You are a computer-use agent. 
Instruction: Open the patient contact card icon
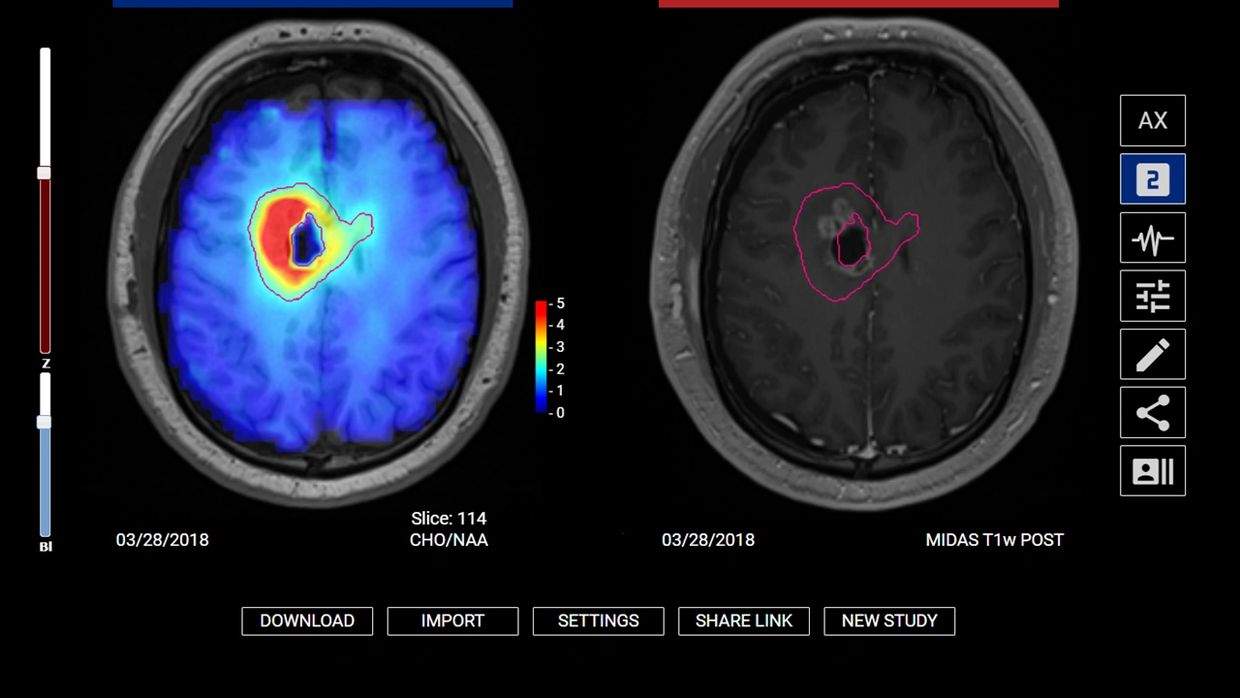click(1152, 471)
